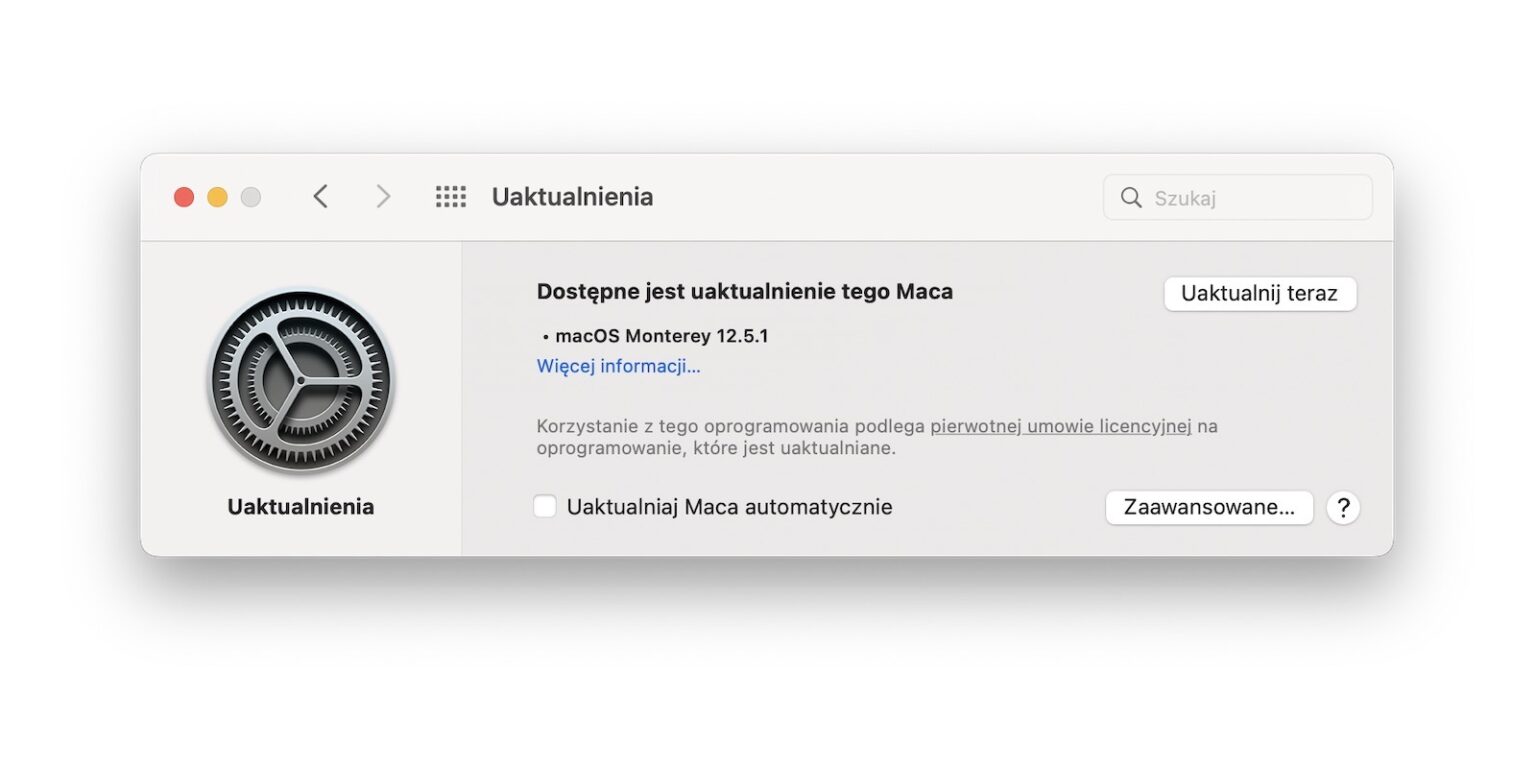This screenshot has width=1536, height=768.
Task: Click the green zoom window control
Action: (250, 197)
